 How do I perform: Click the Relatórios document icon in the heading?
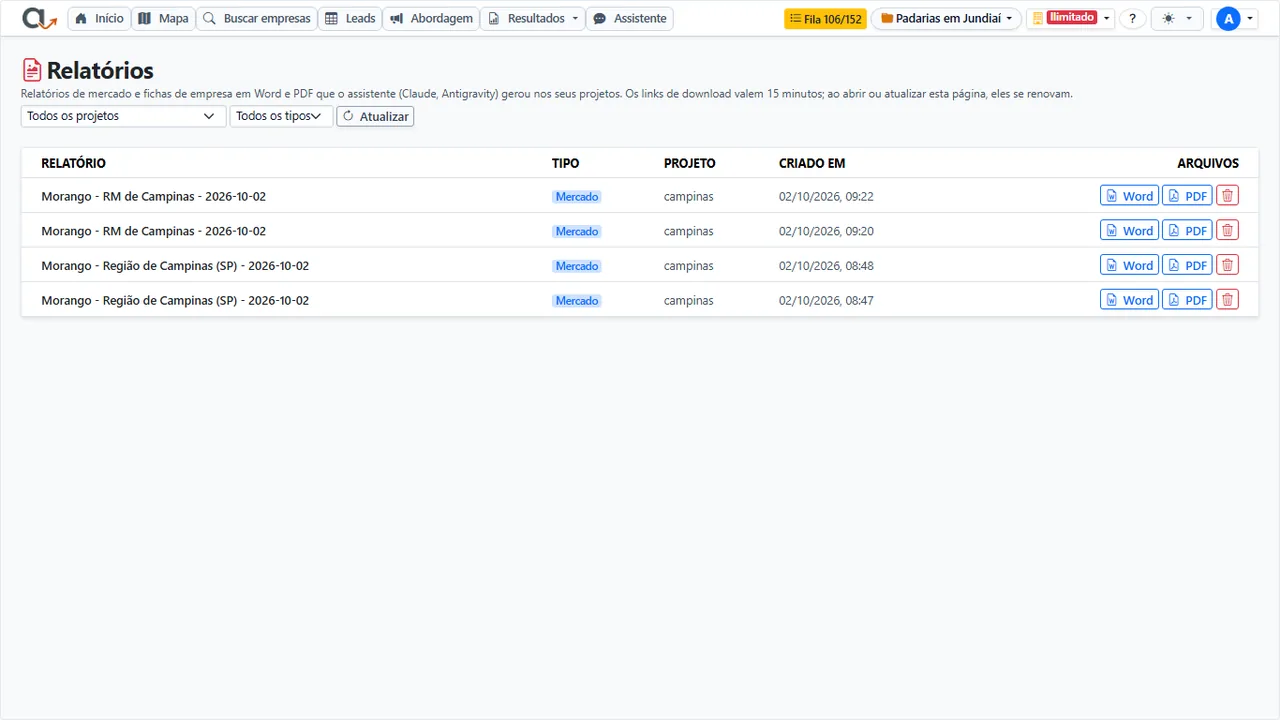click(32, 70)
